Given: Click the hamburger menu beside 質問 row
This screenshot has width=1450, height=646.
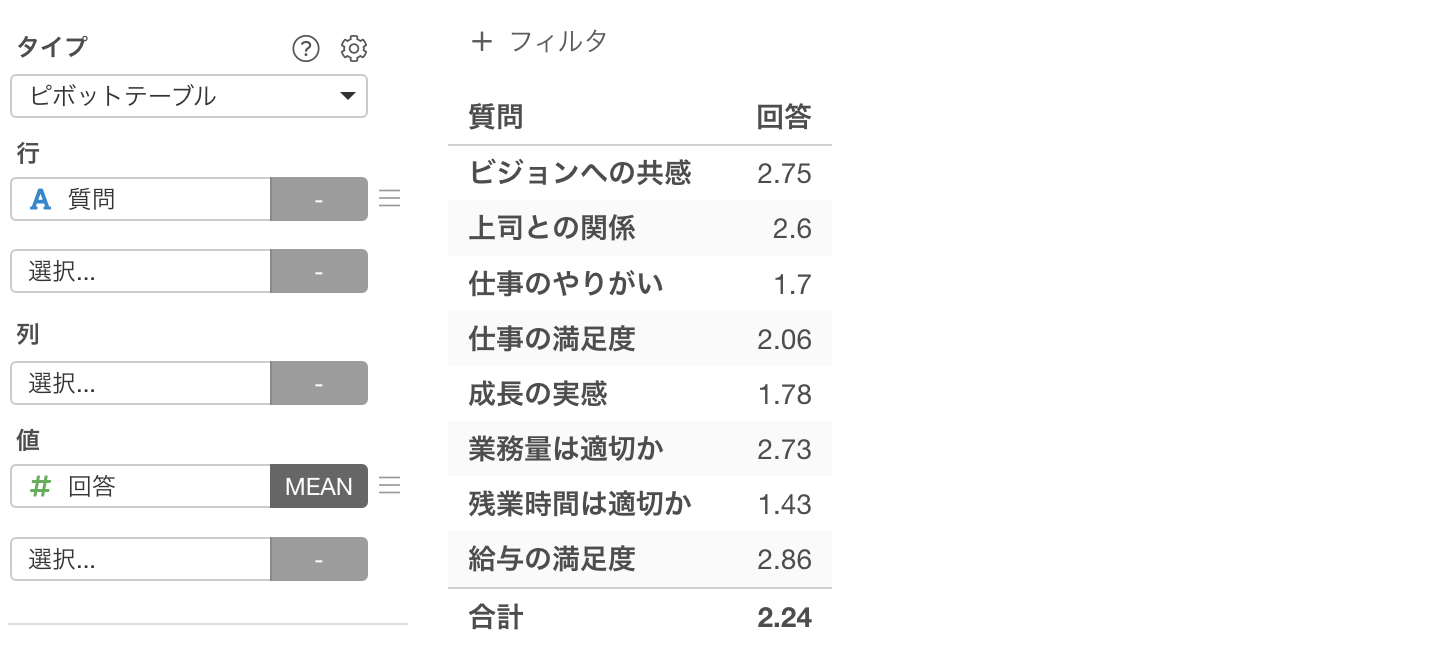Looking at the screenshot, I should (390, 199).
